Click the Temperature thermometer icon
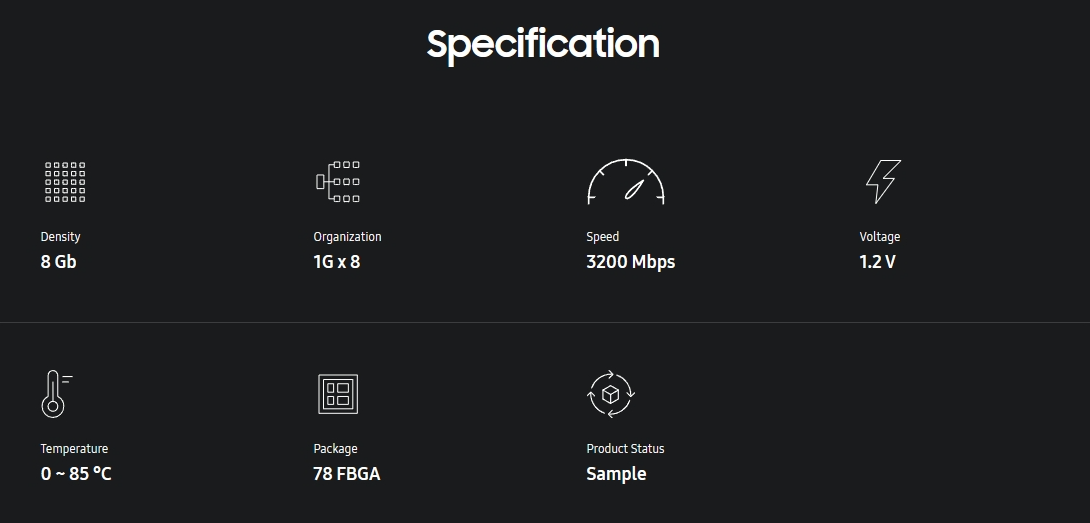The image size is (1090, 523). click(x=56, y=394)
